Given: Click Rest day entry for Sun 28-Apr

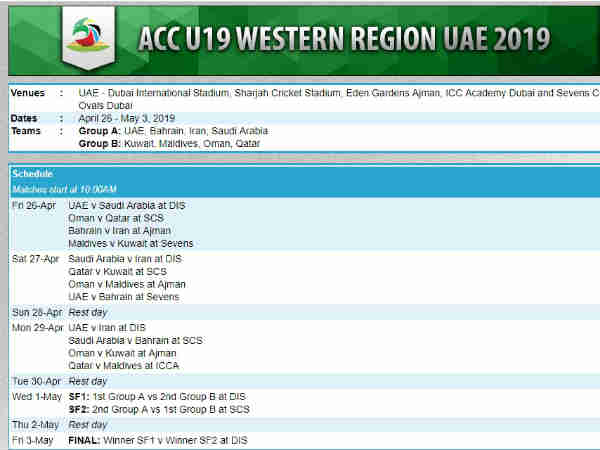Looking at the screenshot, I should 88,312.
